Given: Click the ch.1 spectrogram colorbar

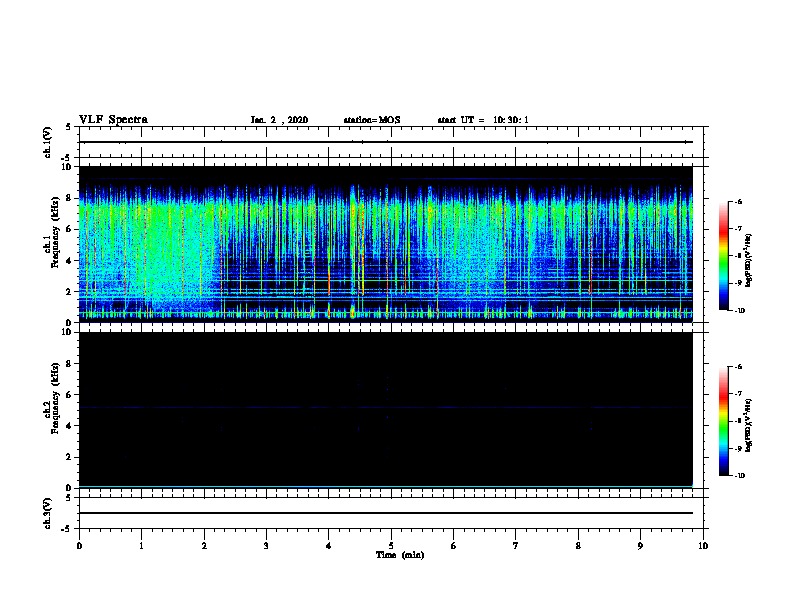Looking at the screenshot, I should coord(723,256).
